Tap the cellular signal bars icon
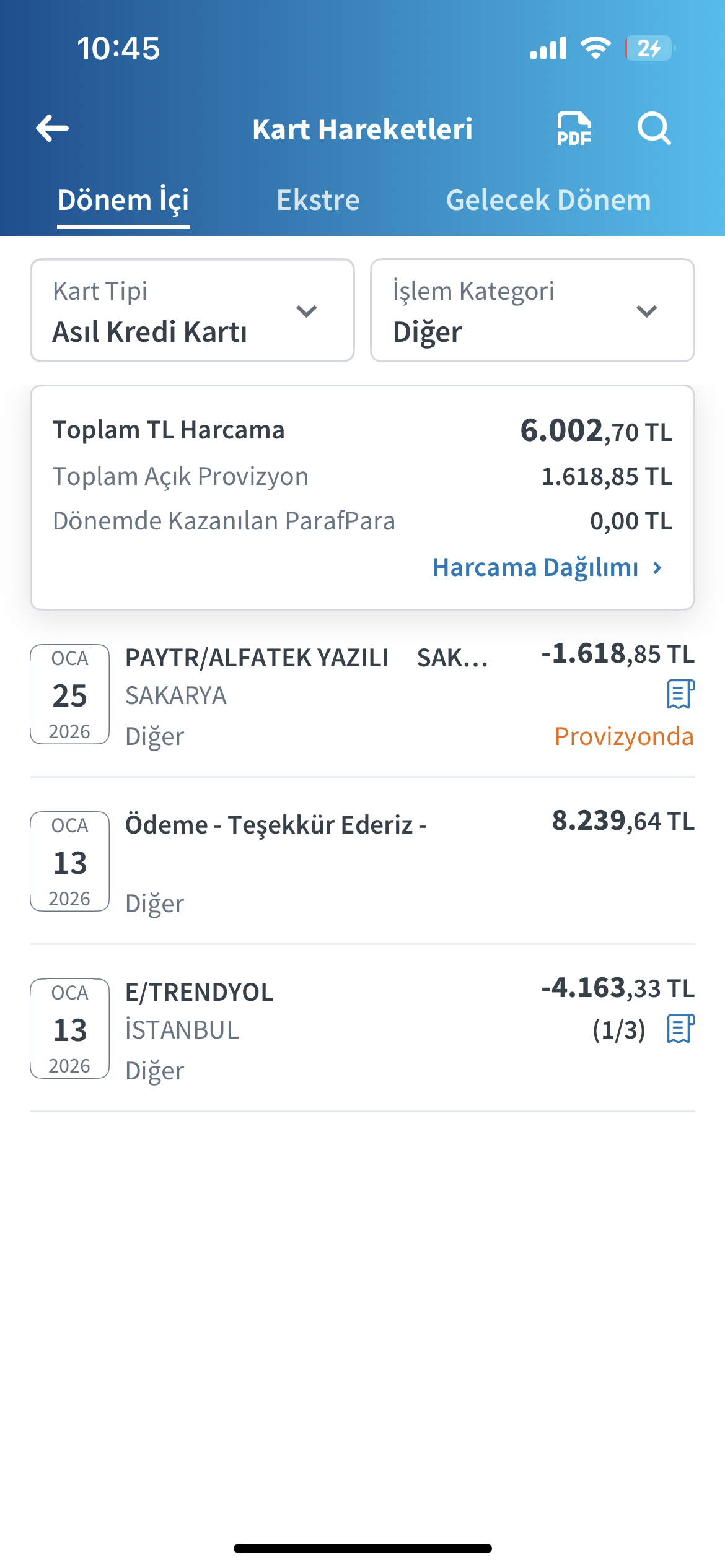This screenshot has height=1568, width=725. [x=548, y=48]
